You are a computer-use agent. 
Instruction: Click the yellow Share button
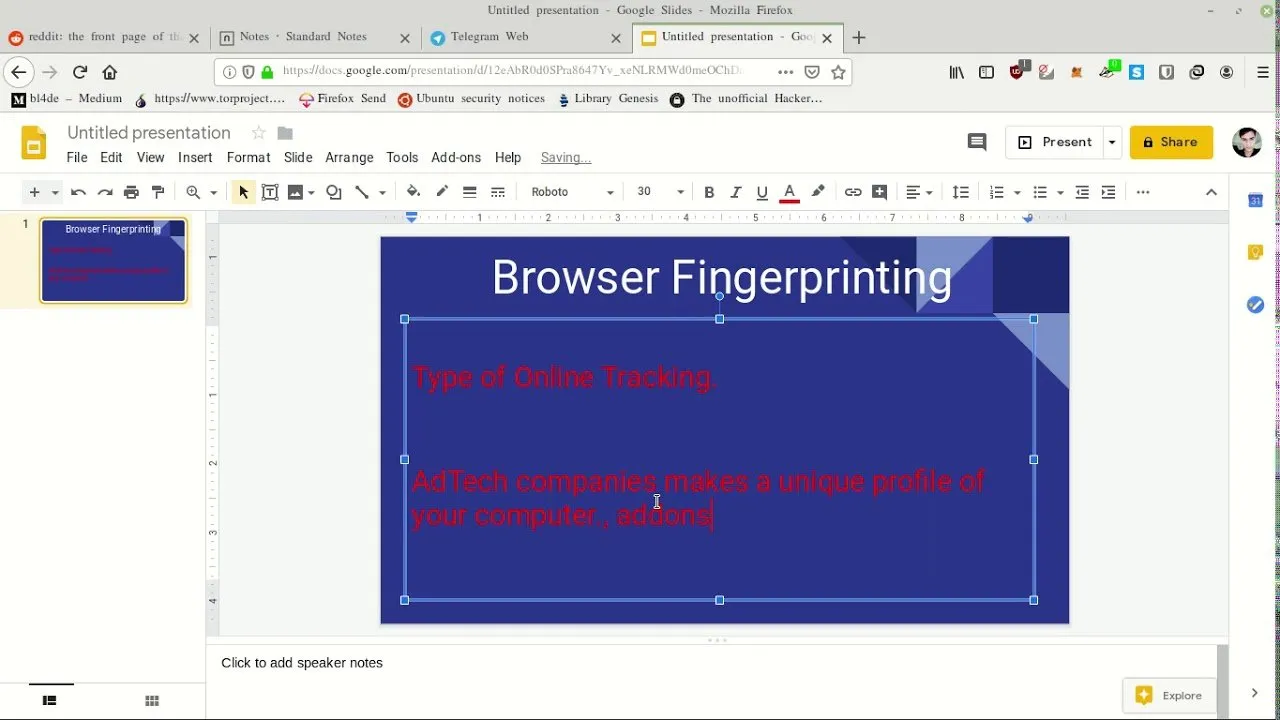[1171, 143]
